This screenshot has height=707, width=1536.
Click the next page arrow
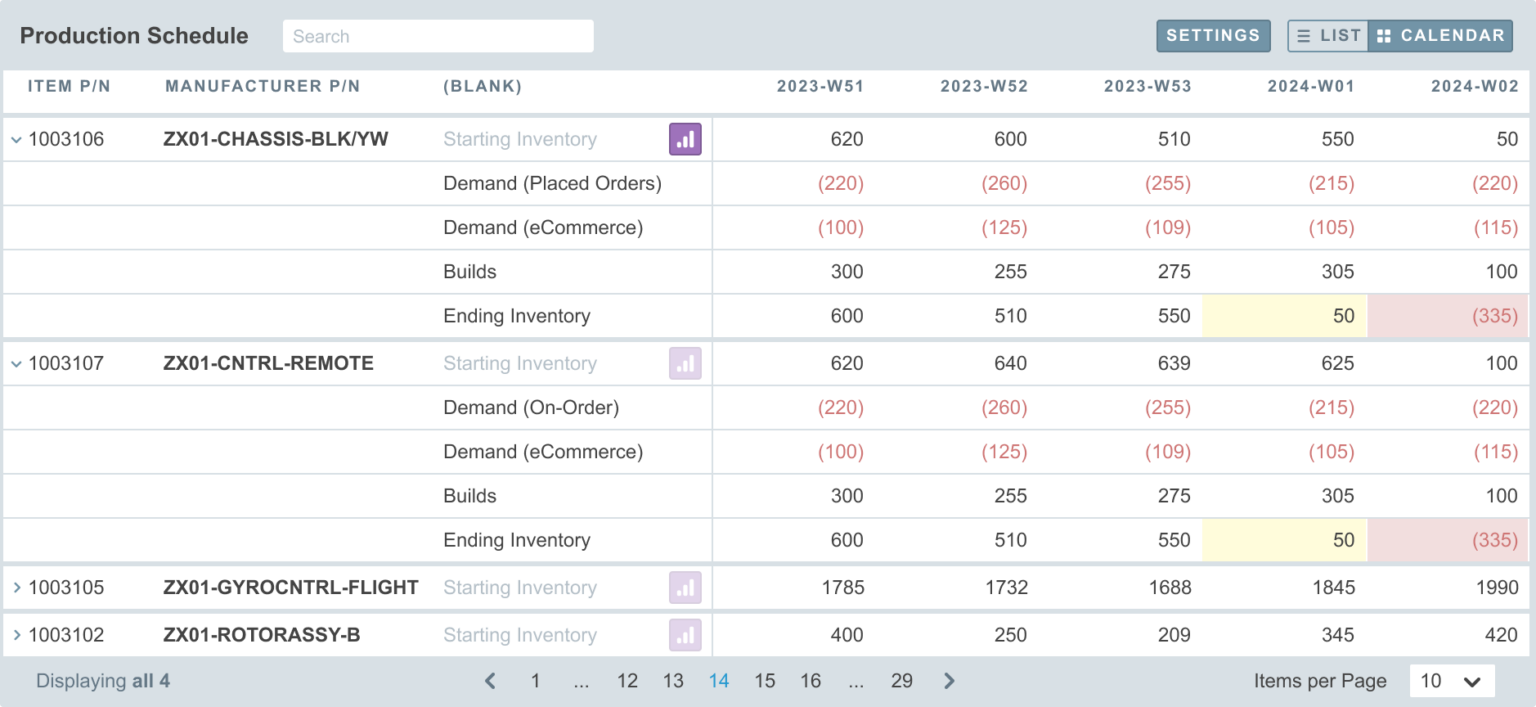948,681
